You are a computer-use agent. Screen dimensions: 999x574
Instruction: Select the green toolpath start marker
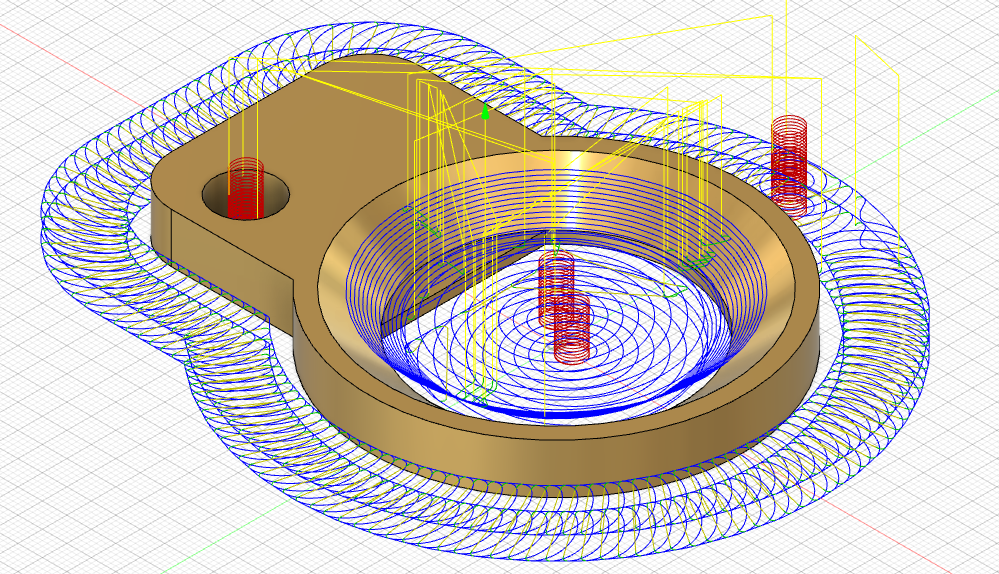[x=486, y=113]
